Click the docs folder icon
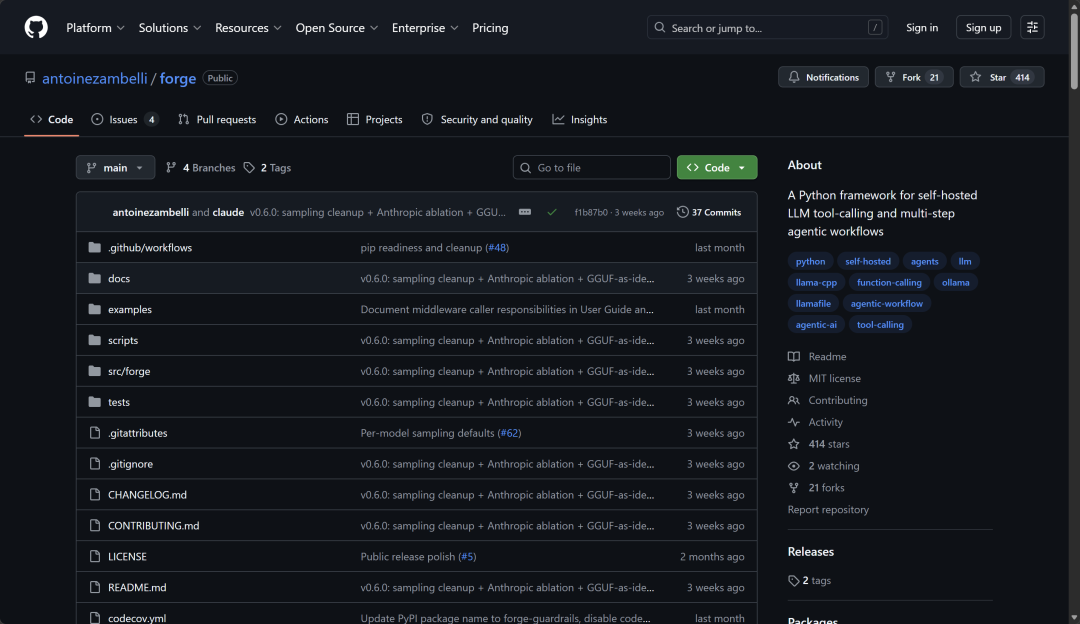 [x=94, y=278]
